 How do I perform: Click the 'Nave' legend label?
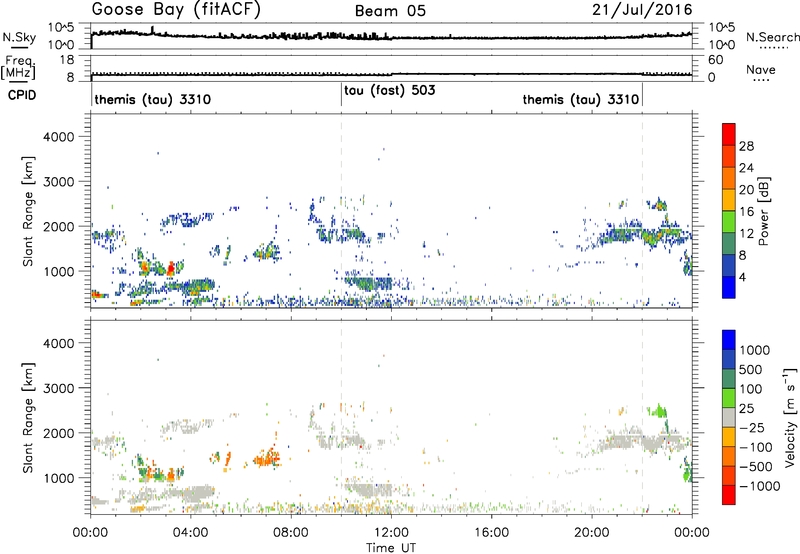click(x=761, y=69)
